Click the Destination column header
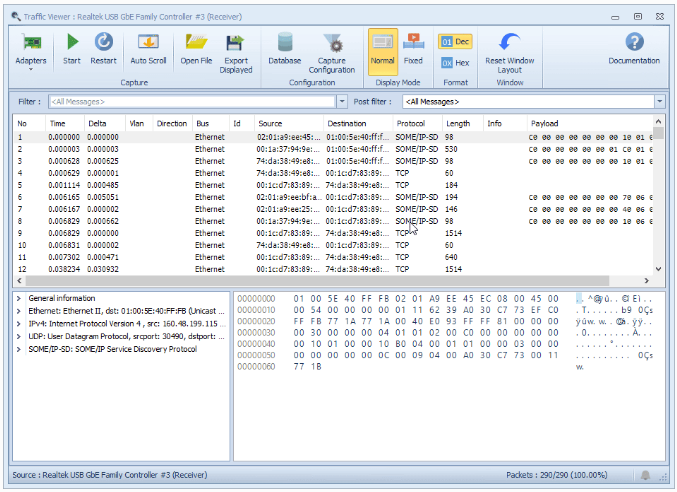This screenshot has width=677, height=492. coord(357,123)
